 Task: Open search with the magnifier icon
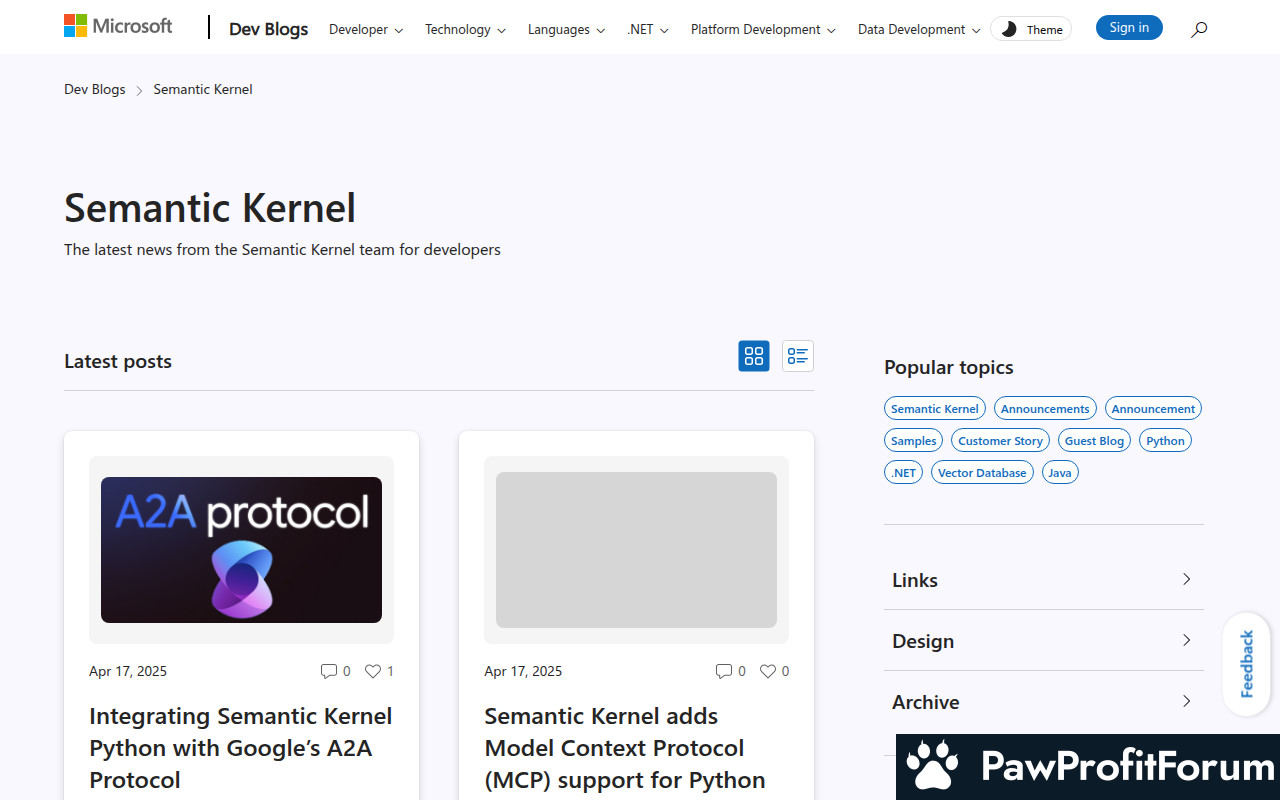pos(1199,29)
